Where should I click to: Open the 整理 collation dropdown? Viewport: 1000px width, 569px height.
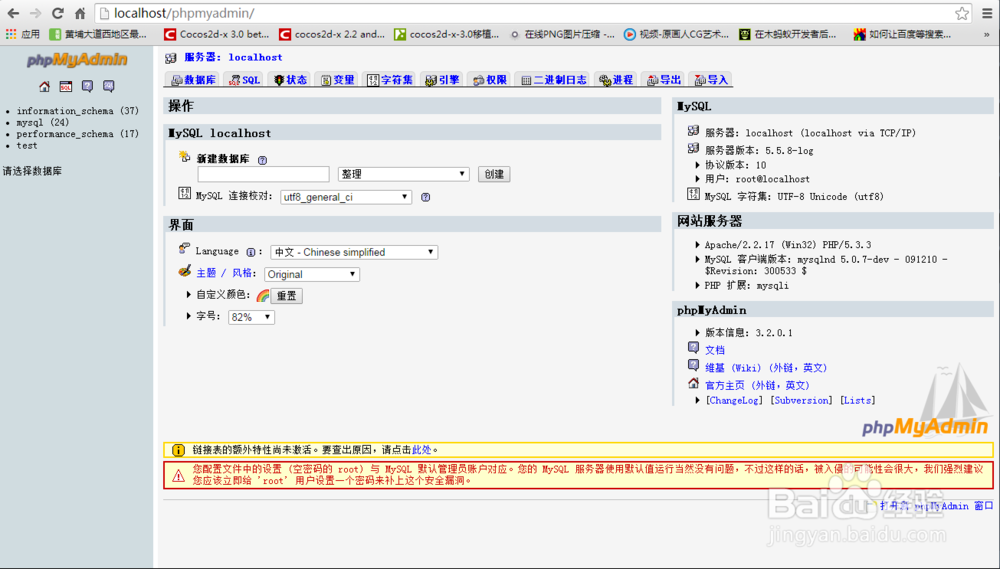(x=404, y=174)
